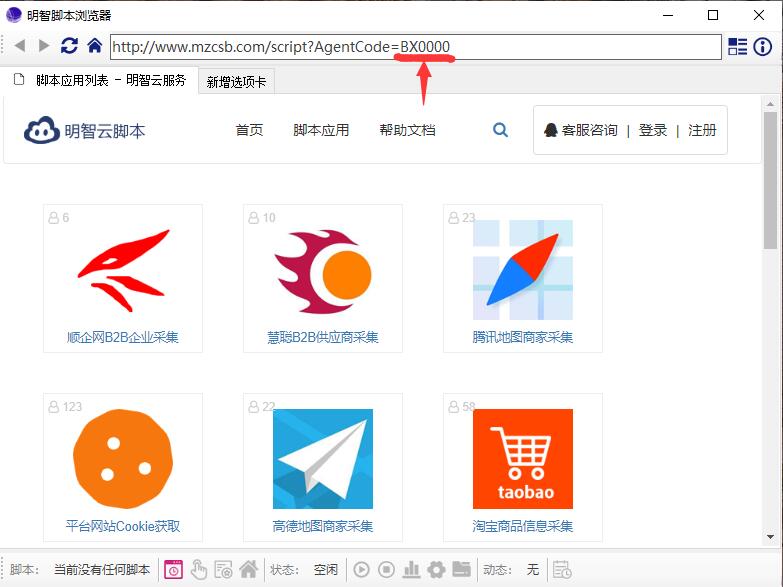Click the user count 123 on Cookie card
This screenshot has width=783, height=587.
(x=72, y=407)
